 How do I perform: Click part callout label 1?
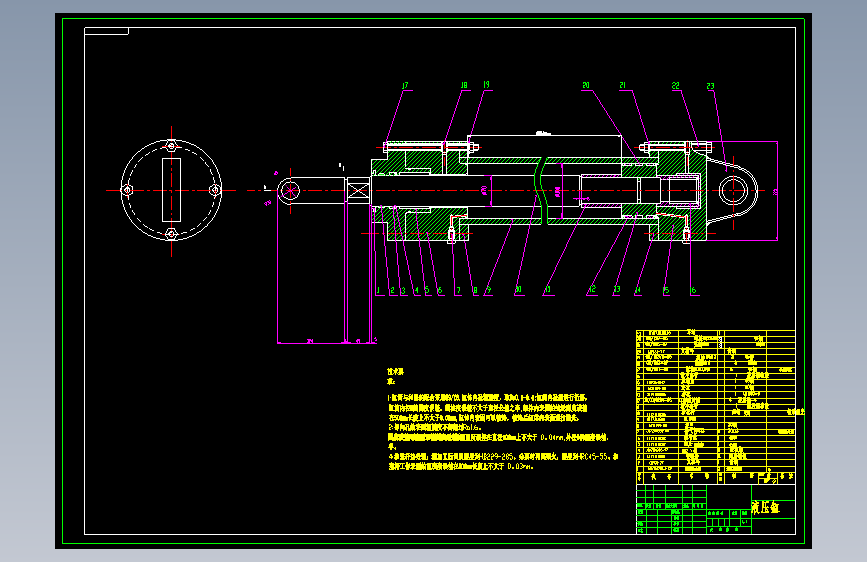pos(379,290)
